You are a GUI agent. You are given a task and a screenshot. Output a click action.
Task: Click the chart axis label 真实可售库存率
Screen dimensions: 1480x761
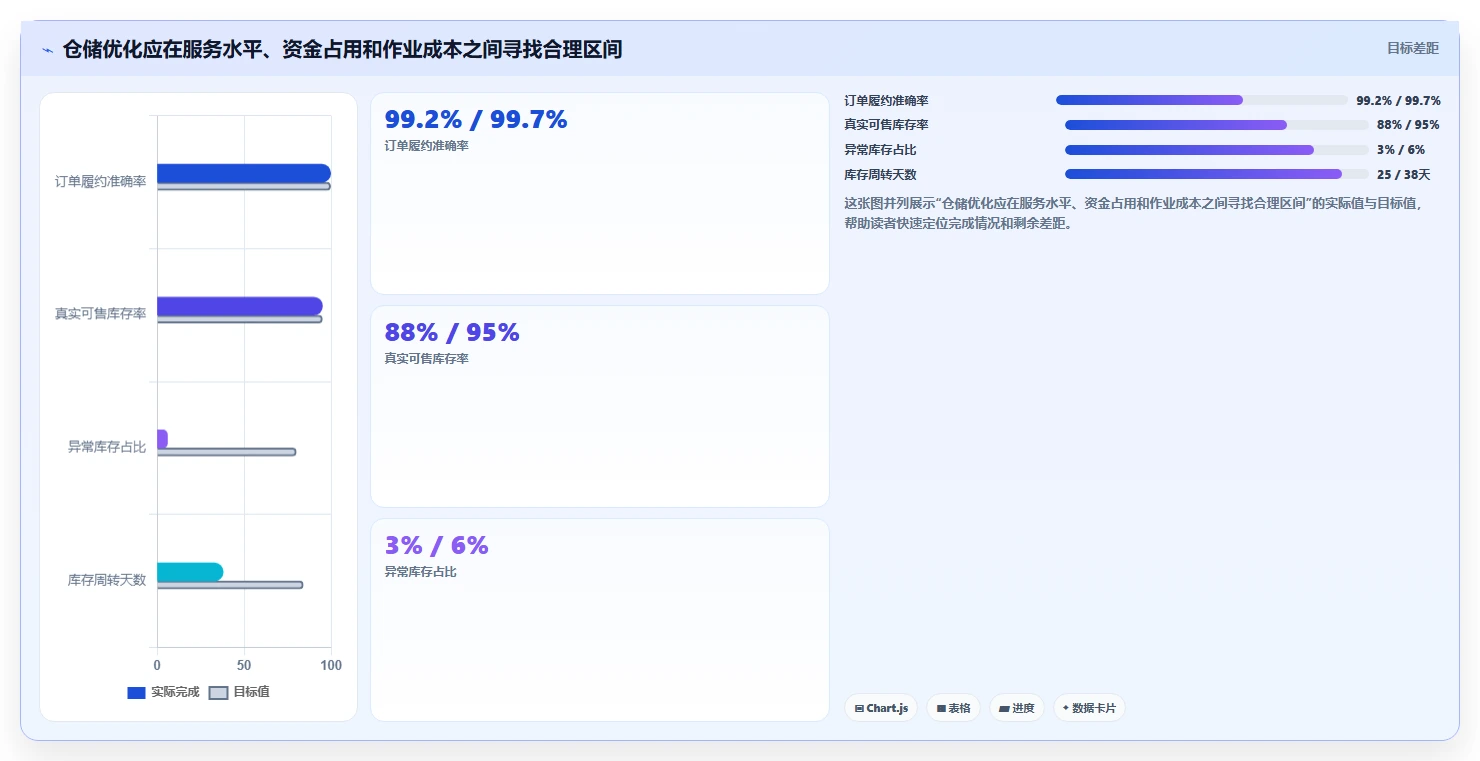coord(101,314)
